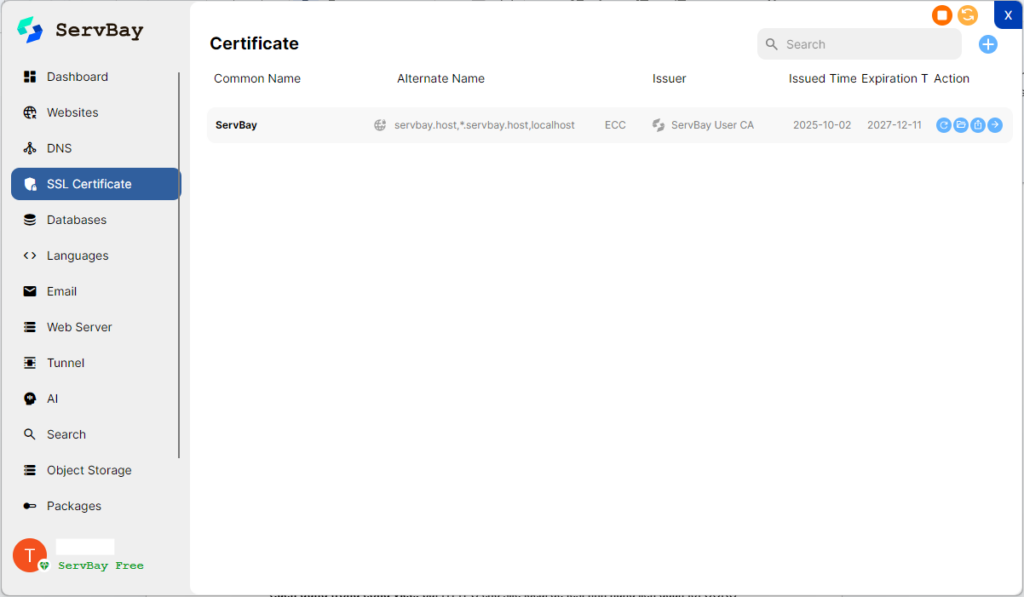Go to Websites in sidebar
Screen dimensions: 1024x597
click(x=72, y=113)
